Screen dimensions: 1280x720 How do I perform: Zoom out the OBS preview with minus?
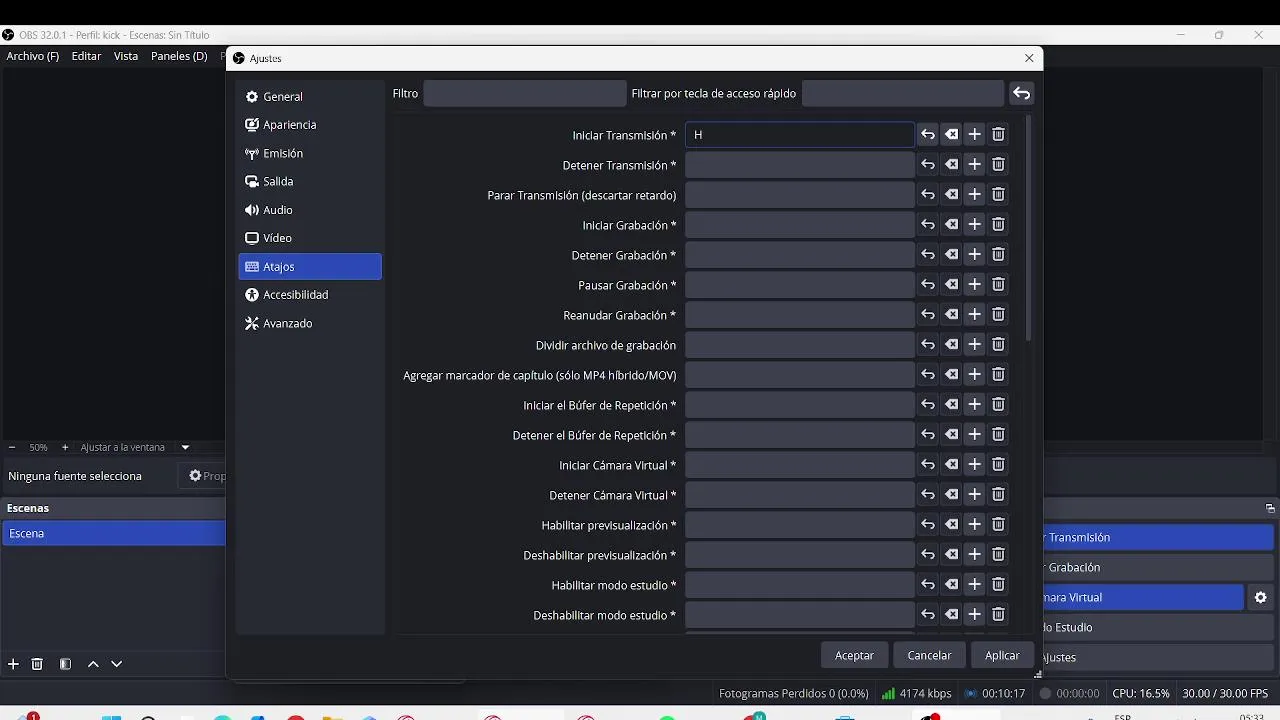[x=12, y=447]
